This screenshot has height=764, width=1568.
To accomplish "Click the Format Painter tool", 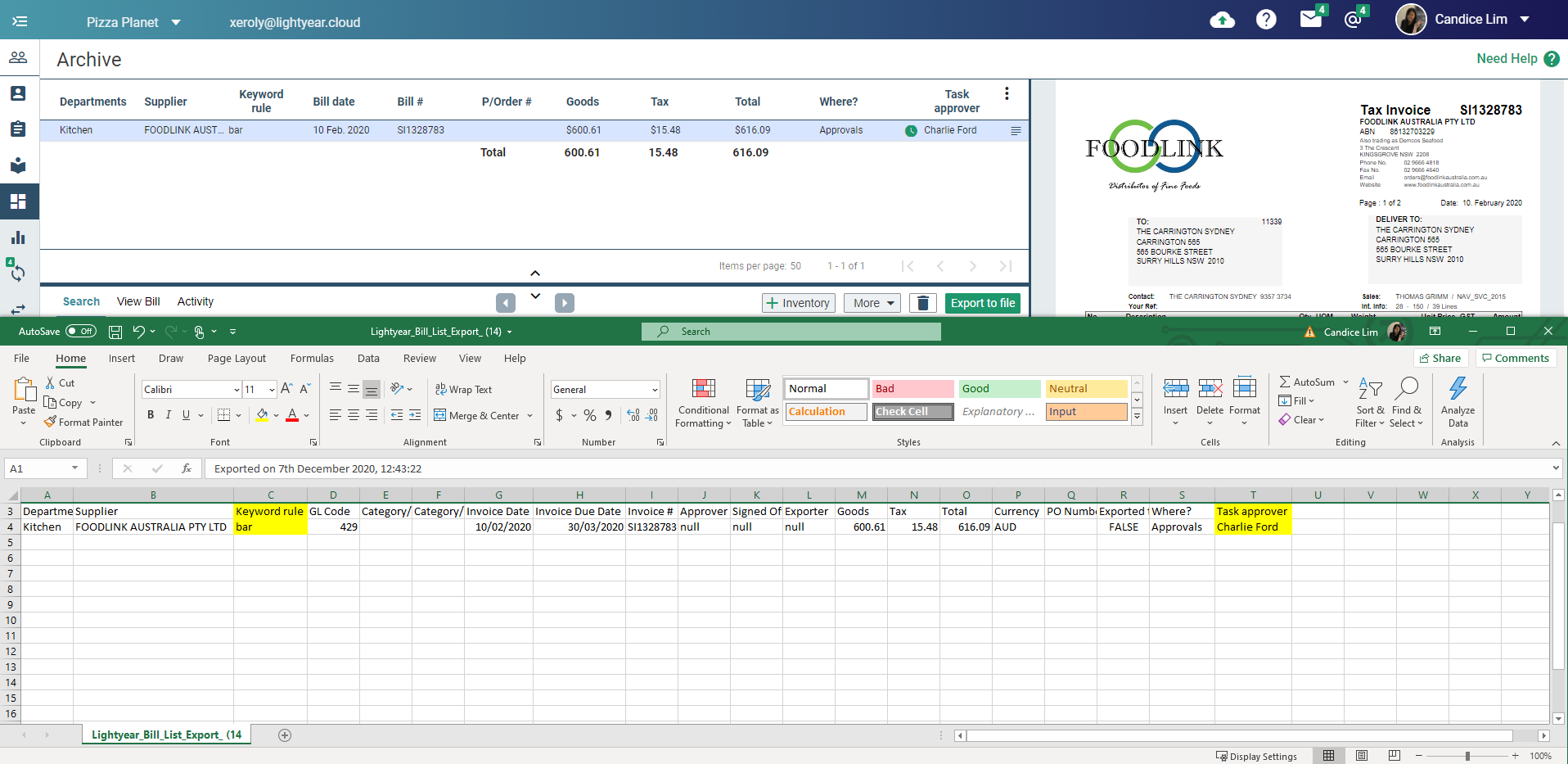I will pyautogui.click(x=83, y=423).
